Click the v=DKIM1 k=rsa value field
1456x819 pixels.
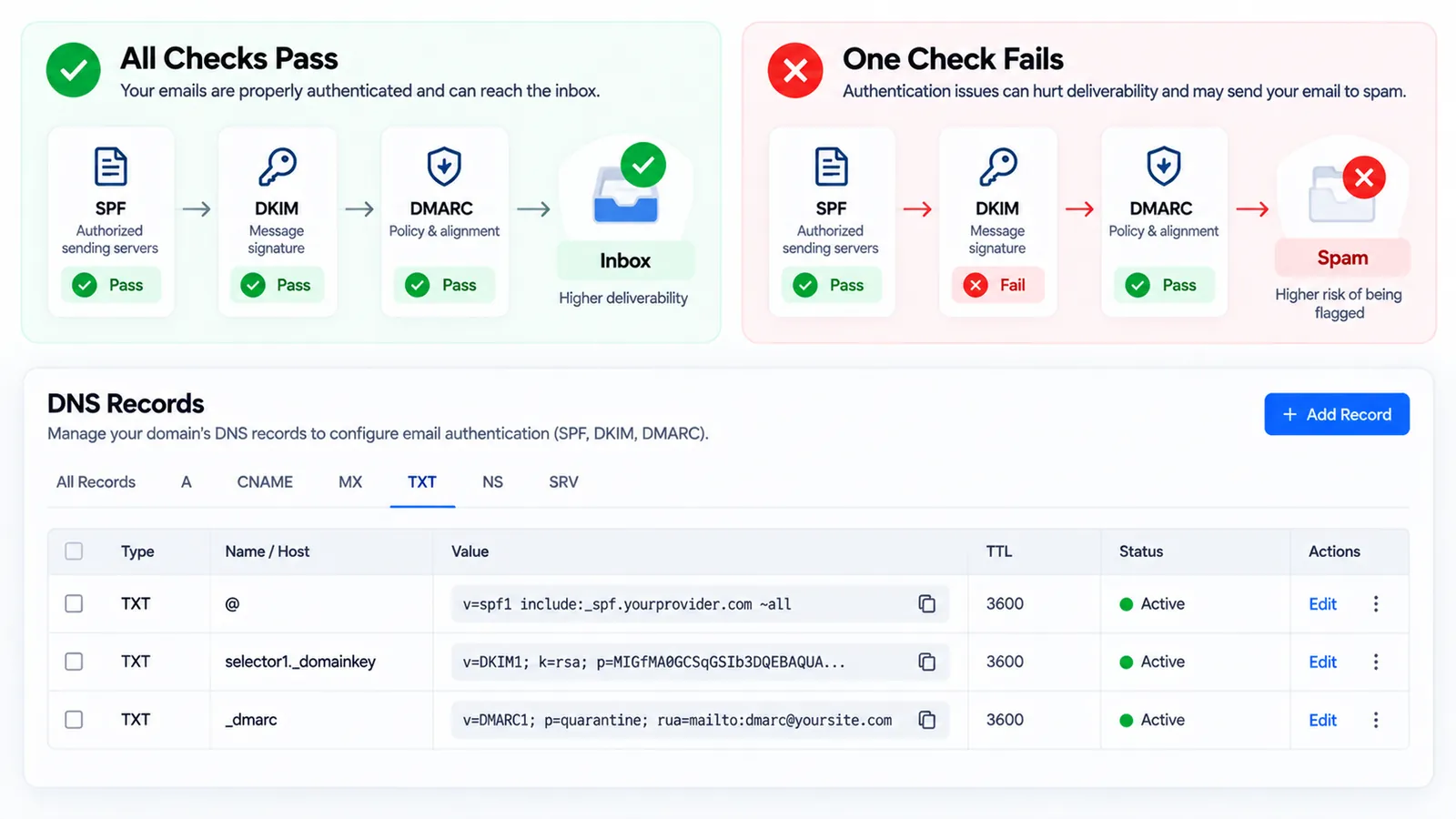[700, 662]
